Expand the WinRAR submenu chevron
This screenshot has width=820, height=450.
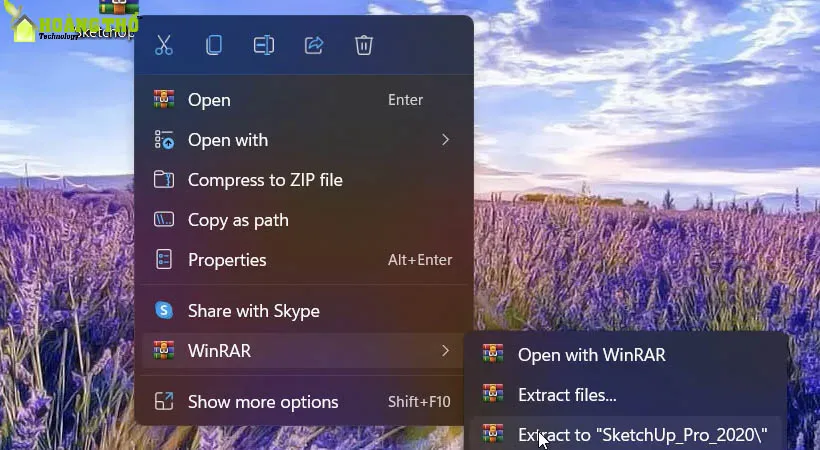pos(445,351)
